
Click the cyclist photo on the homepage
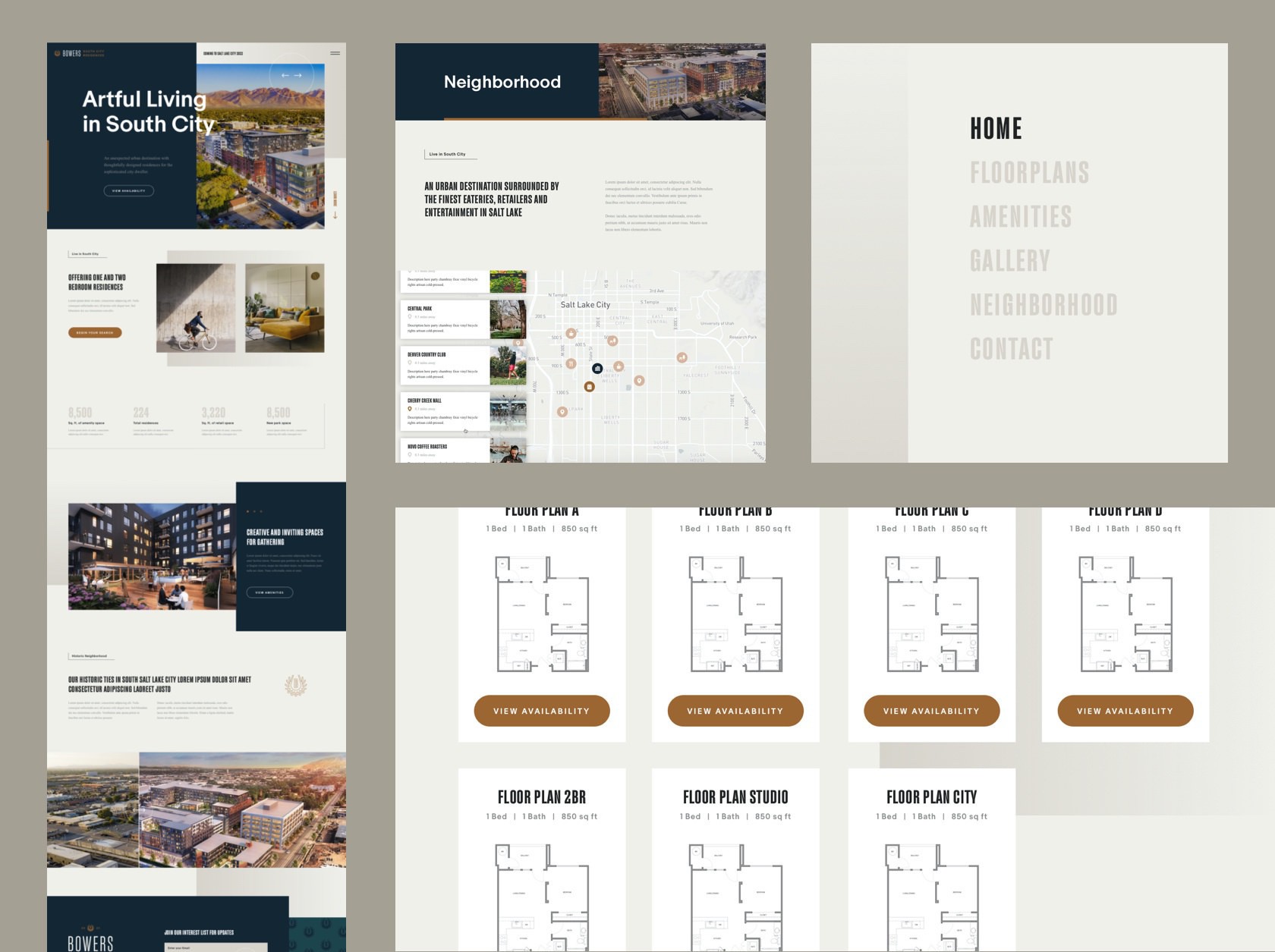tap(196, 308)
